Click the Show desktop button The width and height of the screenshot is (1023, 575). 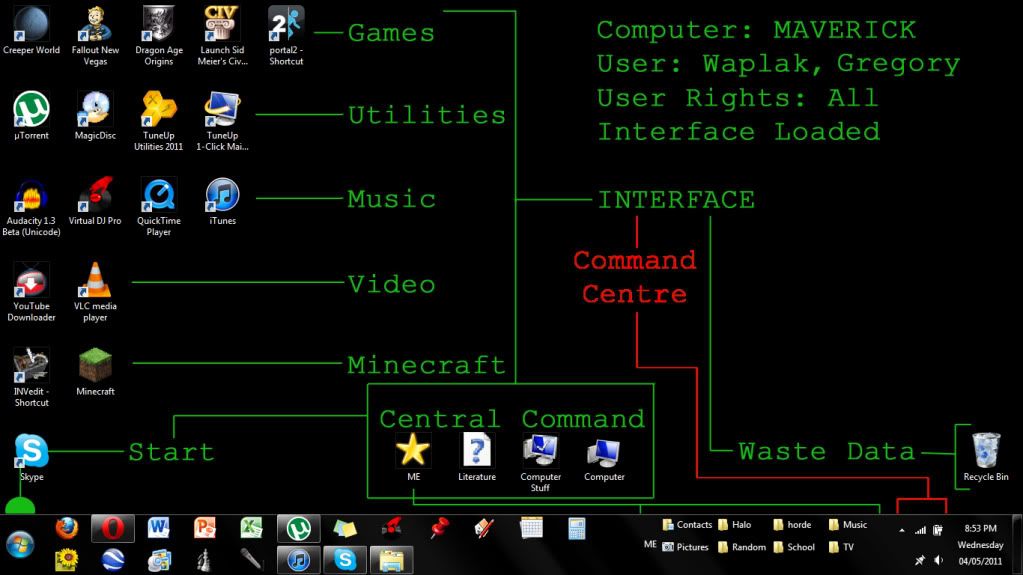click(x=1017, y=544)
